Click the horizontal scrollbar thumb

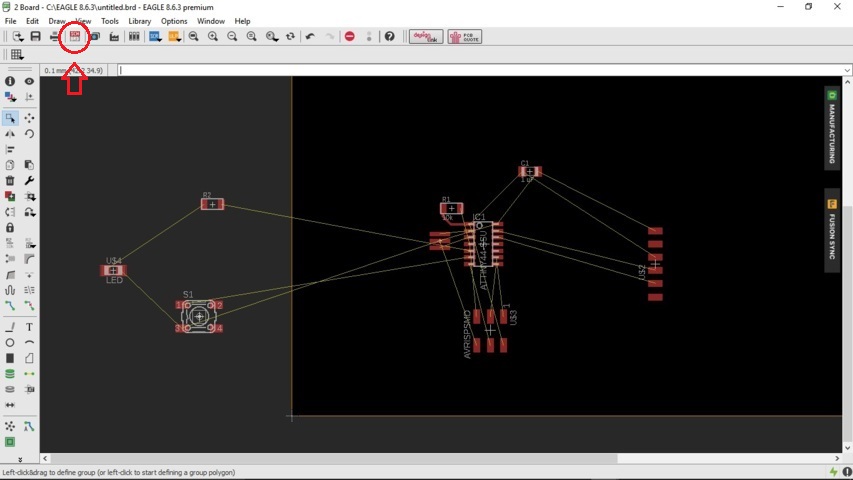(334, 459)
